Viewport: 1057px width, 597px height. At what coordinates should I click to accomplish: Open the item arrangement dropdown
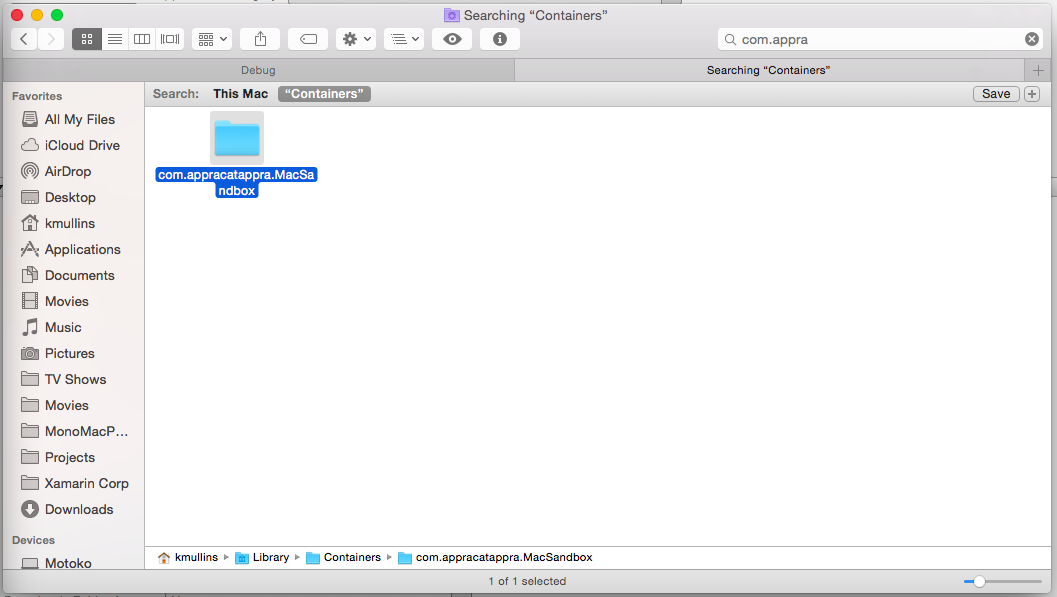212,39
